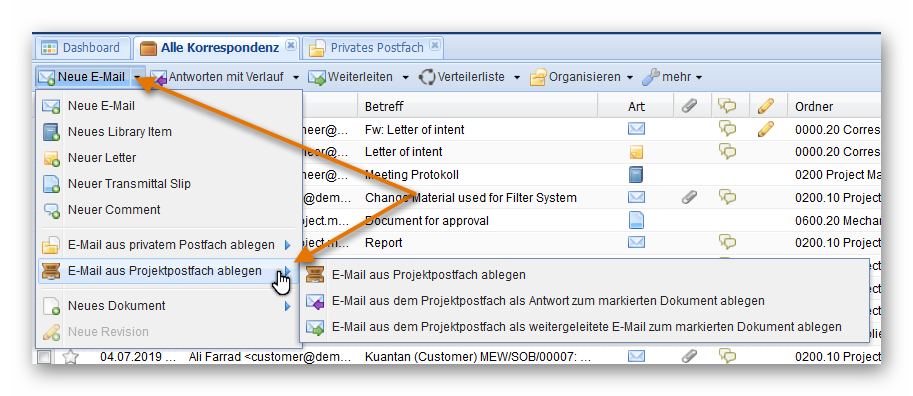Select E-Mail aus Projektpostfach ablegen in submenu

pos(584,275)
